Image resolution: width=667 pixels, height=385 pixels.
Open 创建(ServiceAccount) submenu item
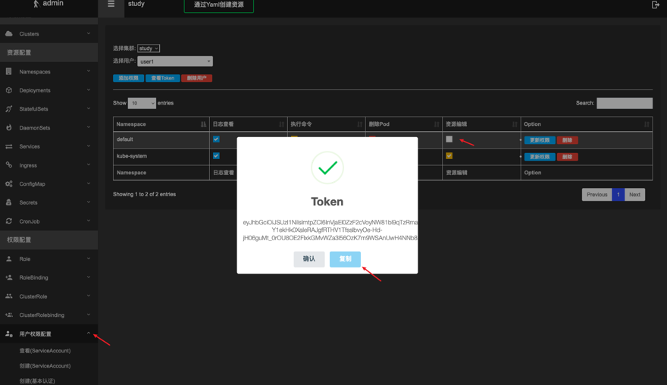[x=45, y=366]
